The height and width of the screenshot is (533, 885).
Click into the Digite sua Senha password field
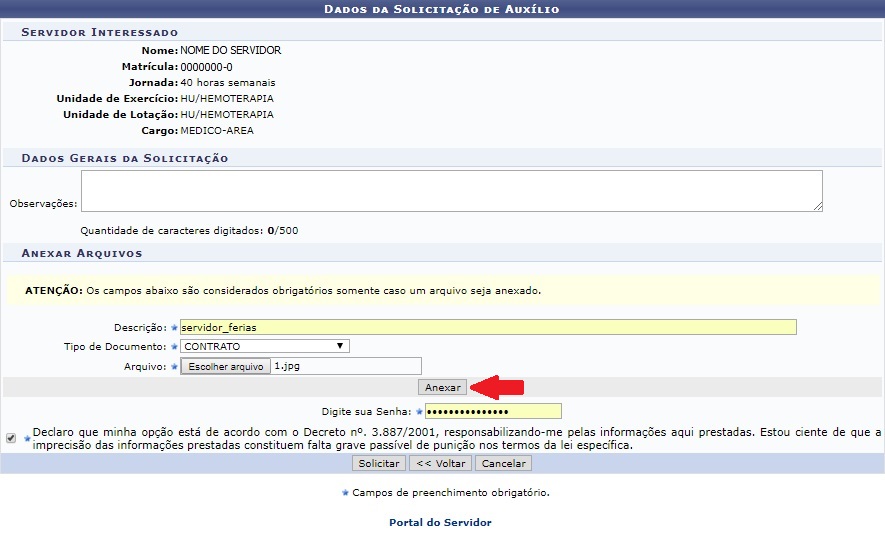tap(493, 412)
